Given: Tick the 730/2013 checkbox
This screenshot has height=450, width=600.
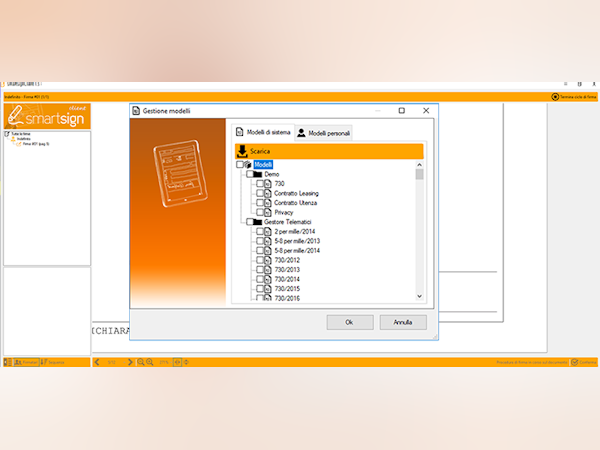Looking at the screenshot, I should tap(260, 270).
